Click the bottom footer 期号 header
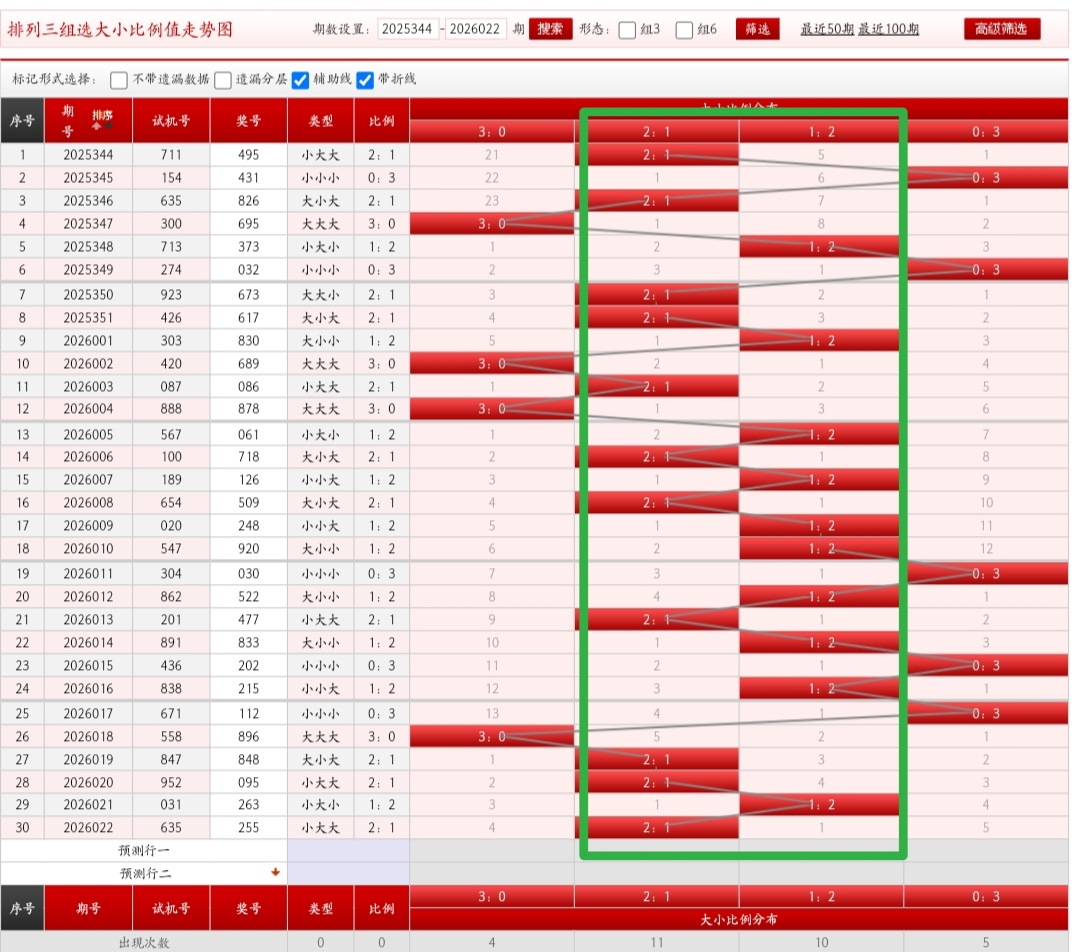 point(88,908)
